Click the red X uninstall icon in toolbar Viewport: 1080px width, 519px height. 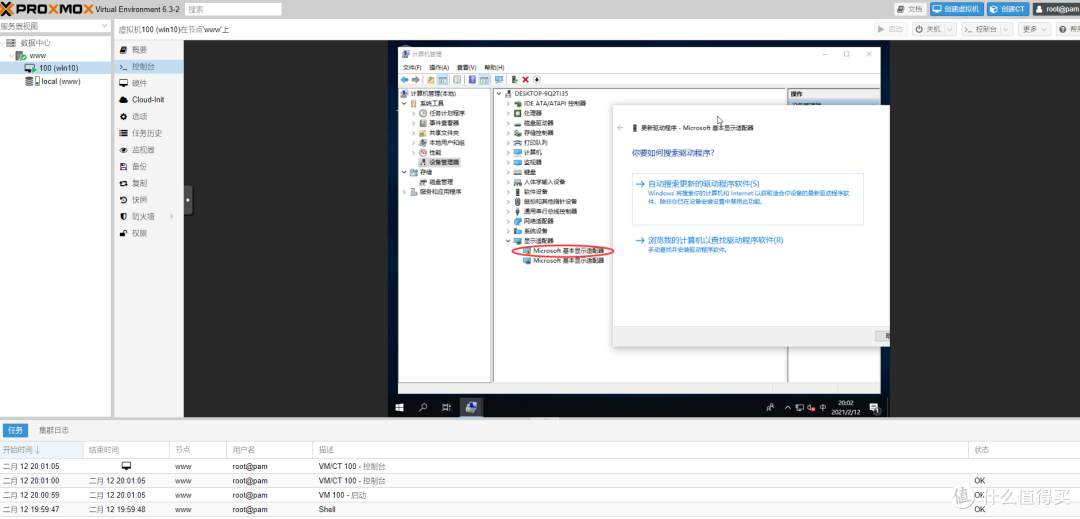(525, 80)
